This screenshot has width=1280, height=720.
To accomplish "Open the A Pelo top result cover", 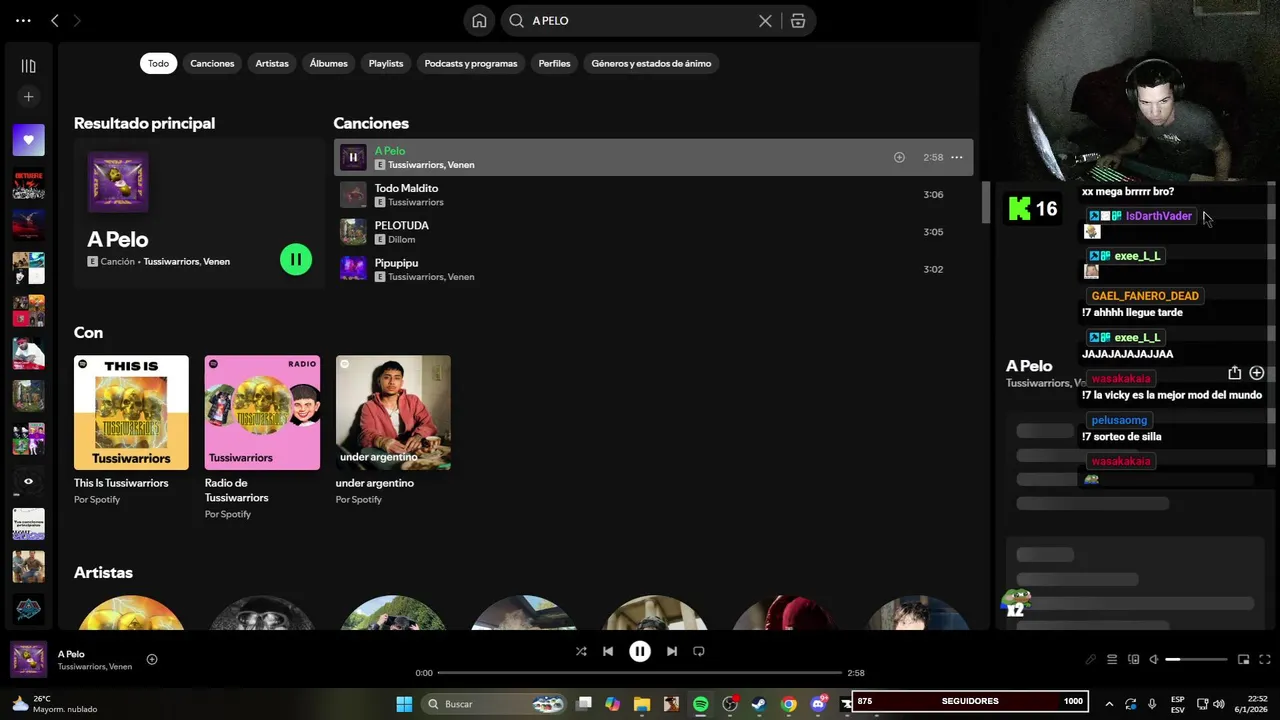I will point(118,182).
